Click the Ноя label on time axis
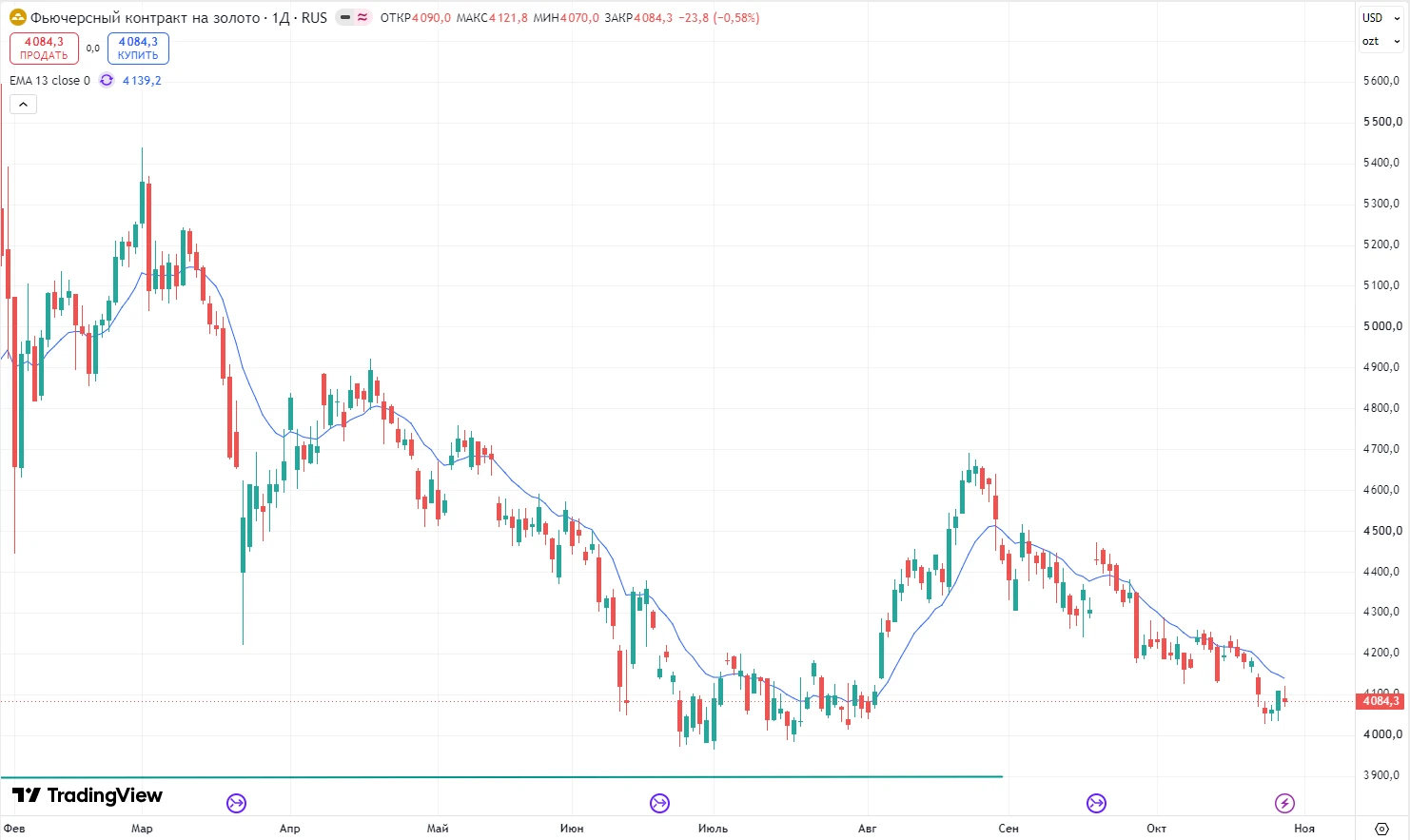1410x840 pixels. (x=1304, y=829)
